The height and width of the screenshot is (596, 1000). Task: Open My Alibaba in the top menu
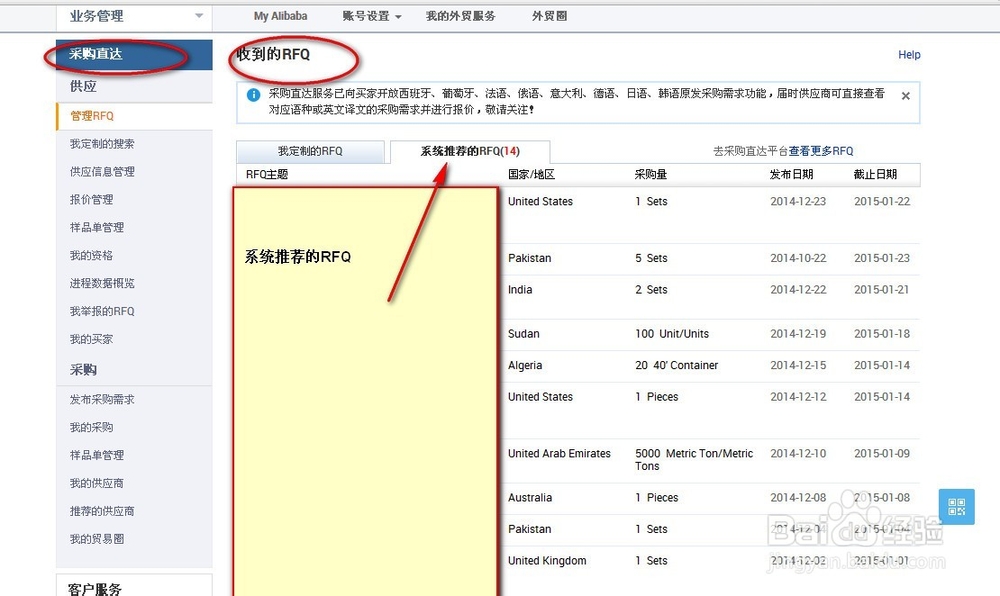[280, 16]
